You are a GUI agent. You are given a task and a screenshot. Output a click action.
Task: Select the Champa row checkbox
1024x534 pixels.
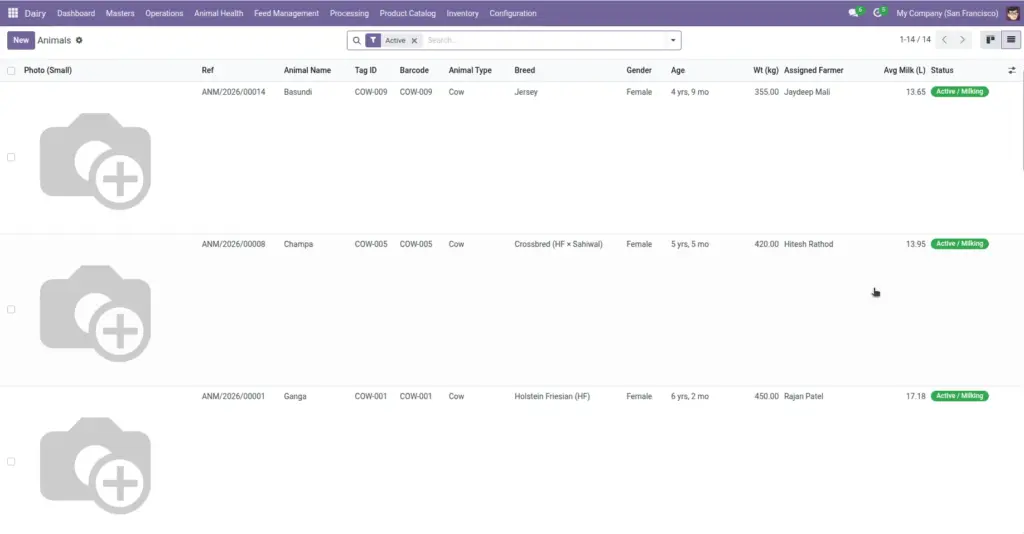point(11,309)
